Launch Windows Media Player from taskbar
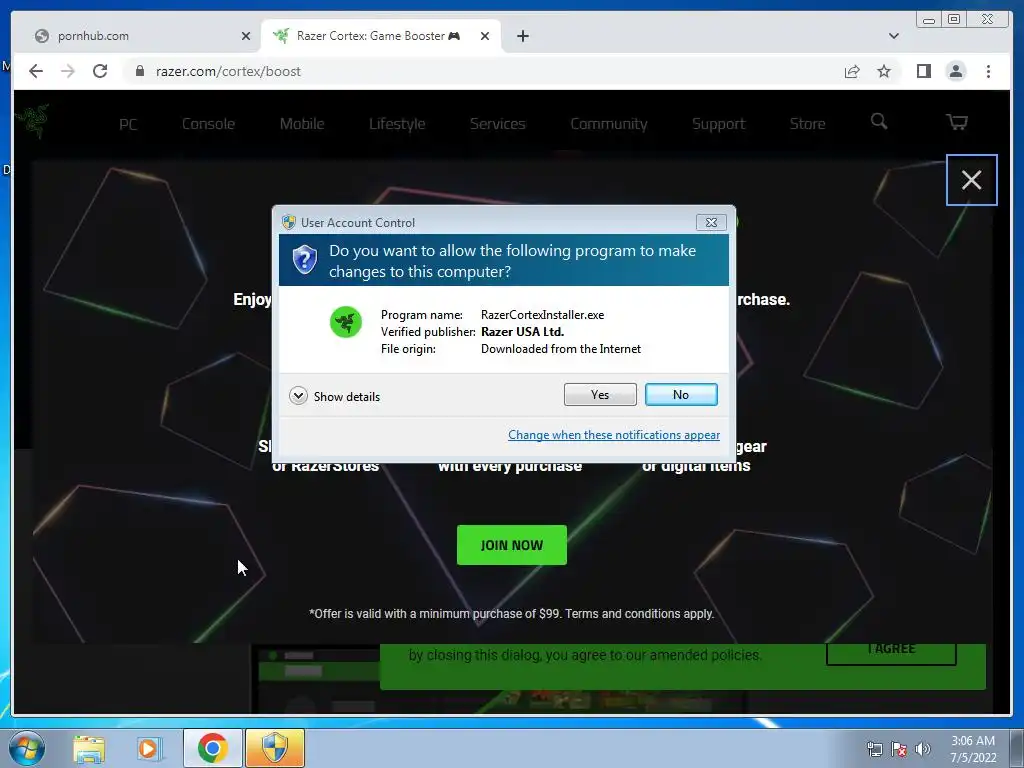Viewport: 1024px width, 768px height. tap(148, 748)
